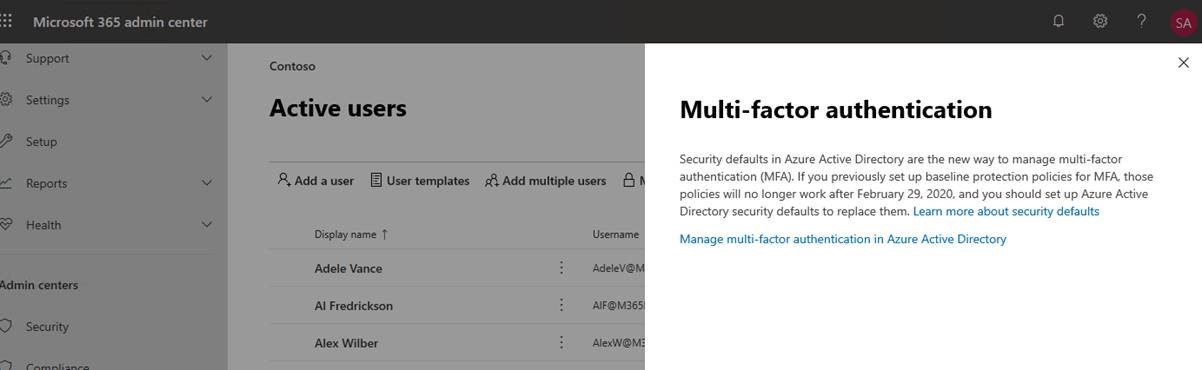Click the Add multiple users people icon
Screen dimensions: 1202x370
click(x=492, y=181)
